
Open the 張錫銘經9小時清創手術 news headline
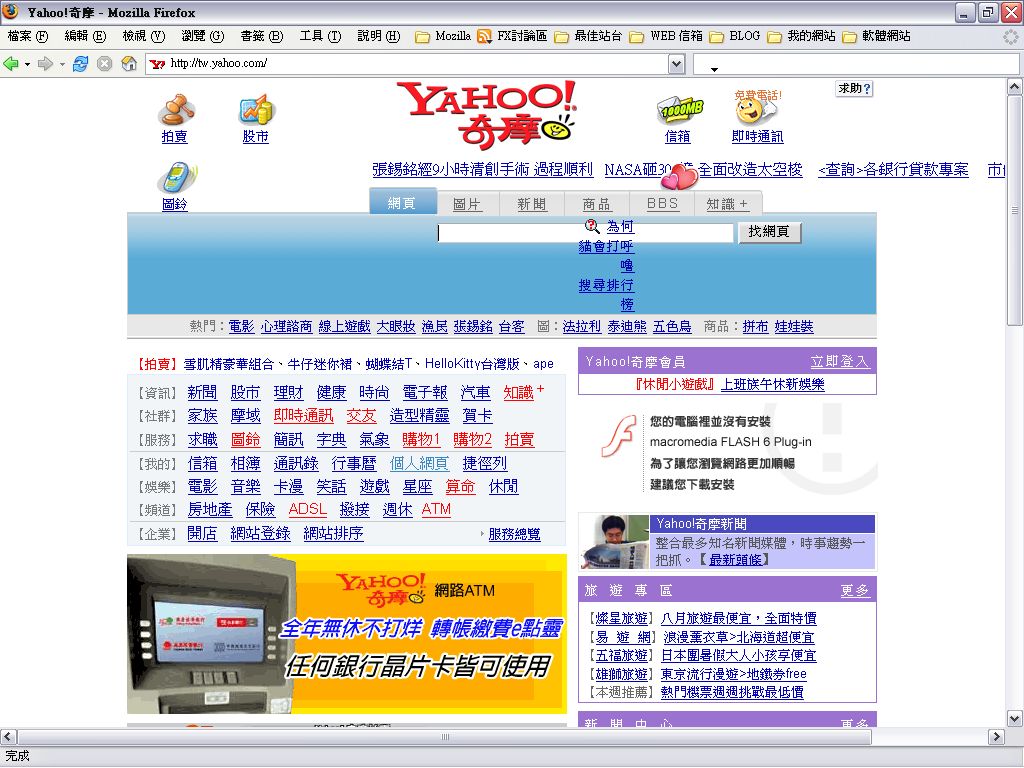point(483,170)
